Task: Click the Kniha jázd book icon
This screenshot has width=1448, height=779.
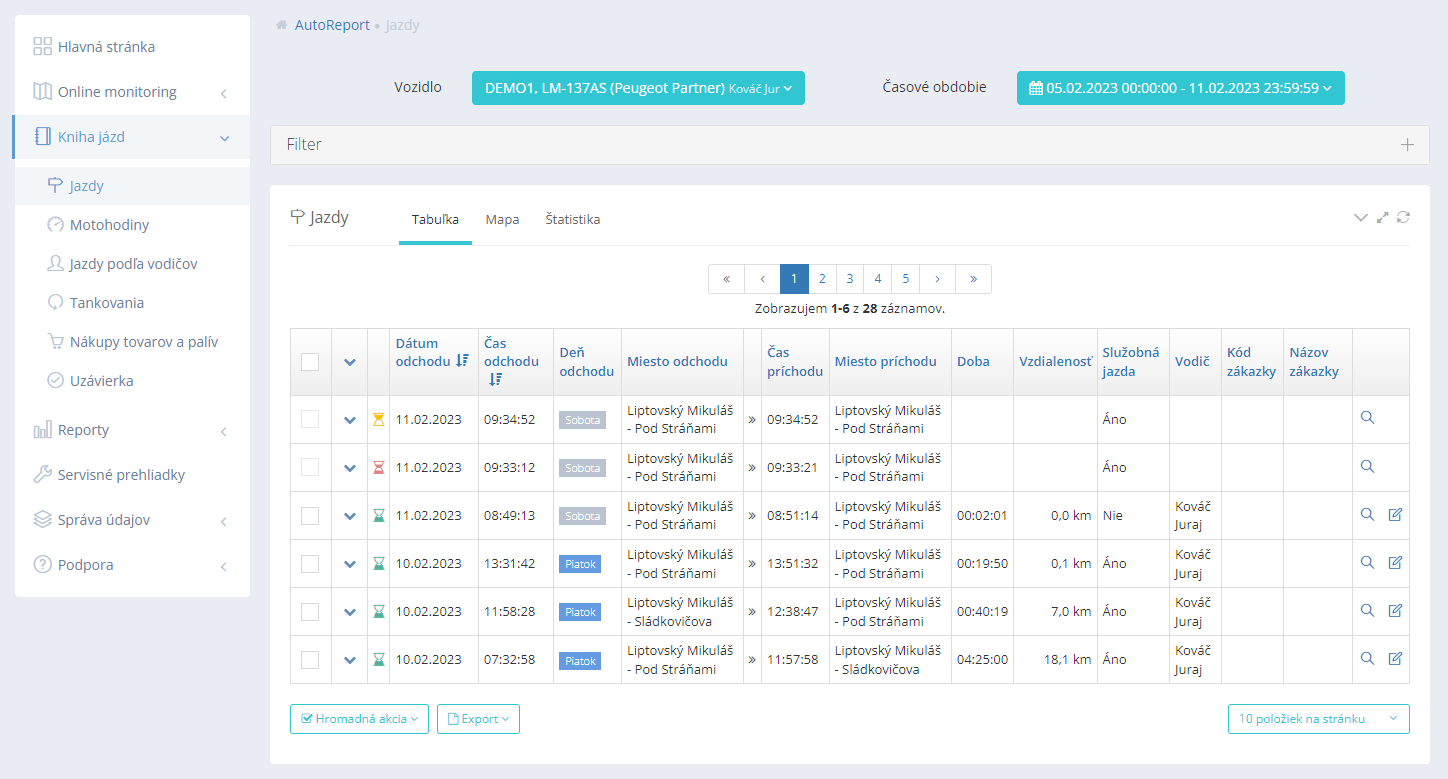Action: coord(42,137)
